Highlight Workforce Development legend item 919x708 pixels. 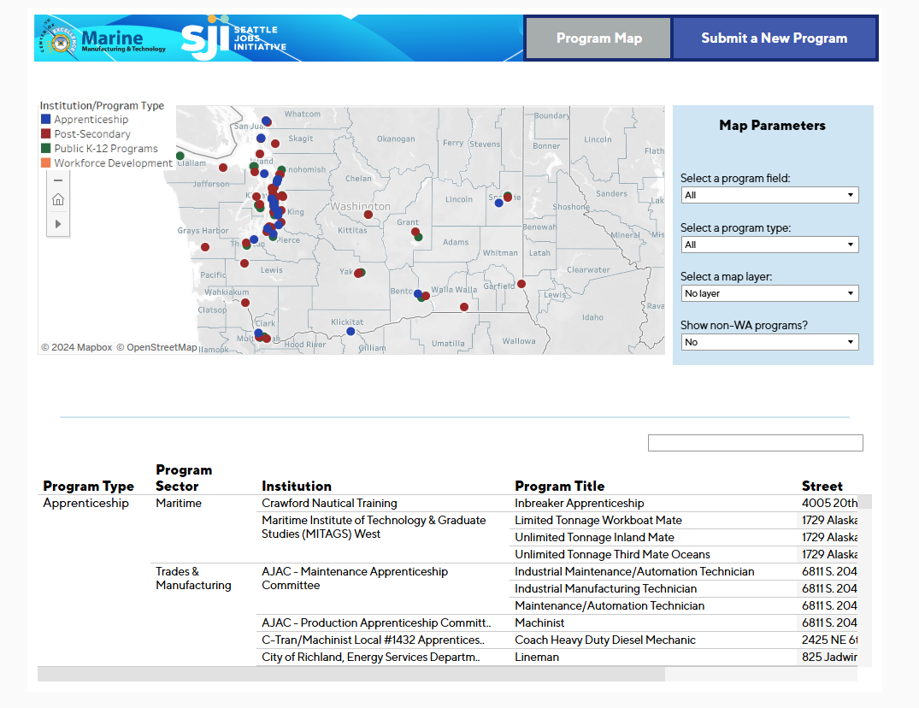[112, 163]
